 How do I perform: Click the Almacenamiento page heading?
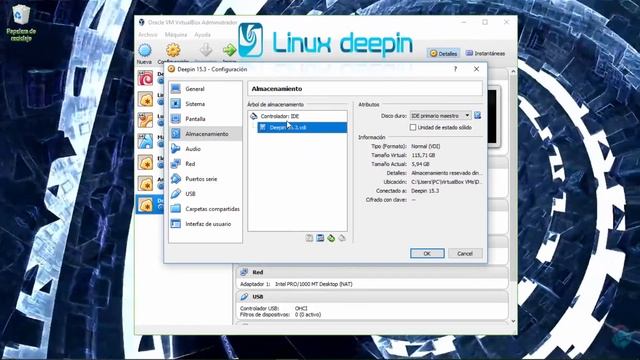(x=277, y=89)
